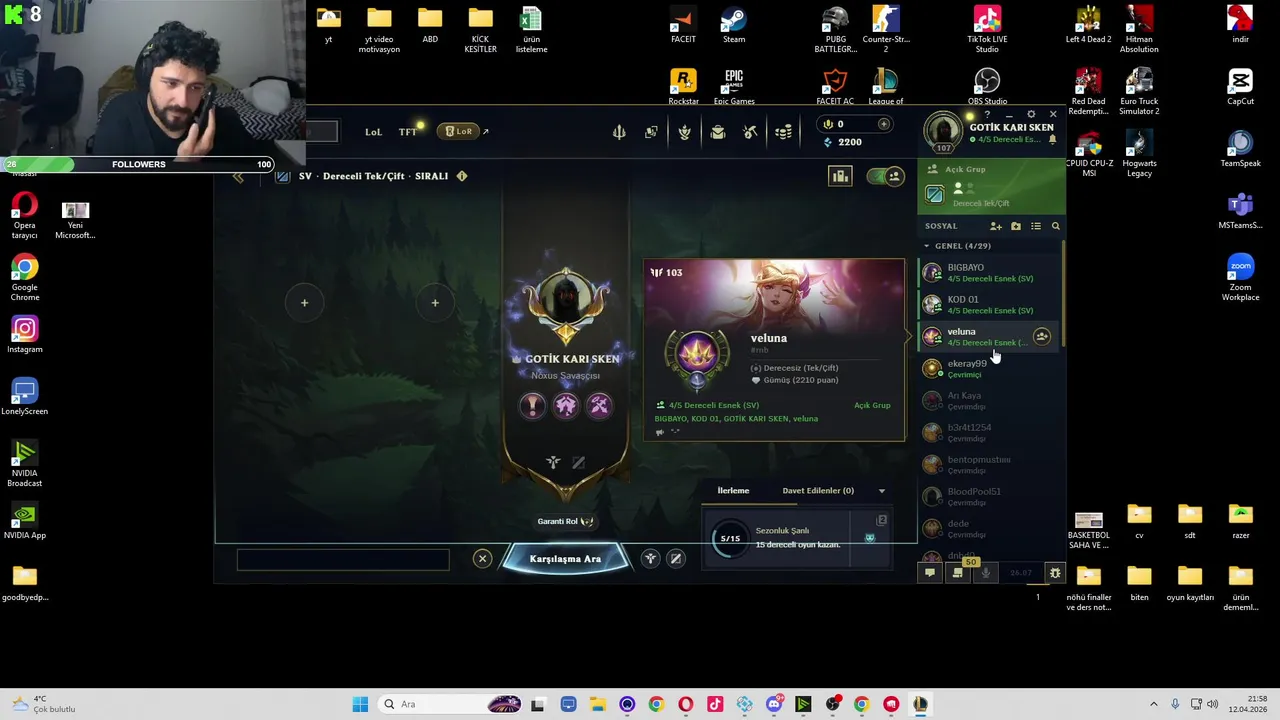The width and height of the screenshot is (1280, 720).
Task: Open the TeamSpeak desktop shortcut
Action: point(1240,149)
